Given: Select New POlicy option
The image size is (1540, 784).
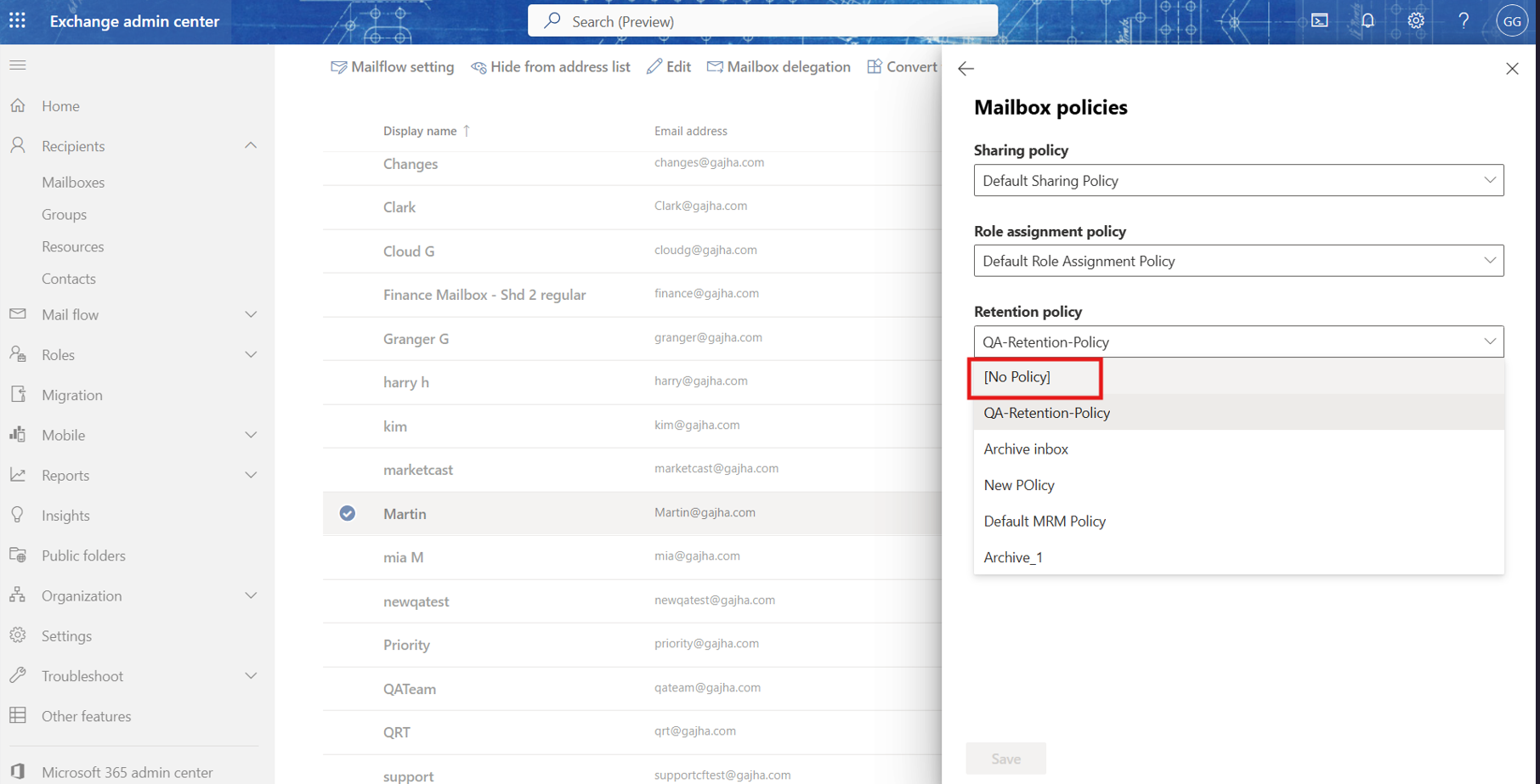Looking at the screenshot, I should 1238,485.
